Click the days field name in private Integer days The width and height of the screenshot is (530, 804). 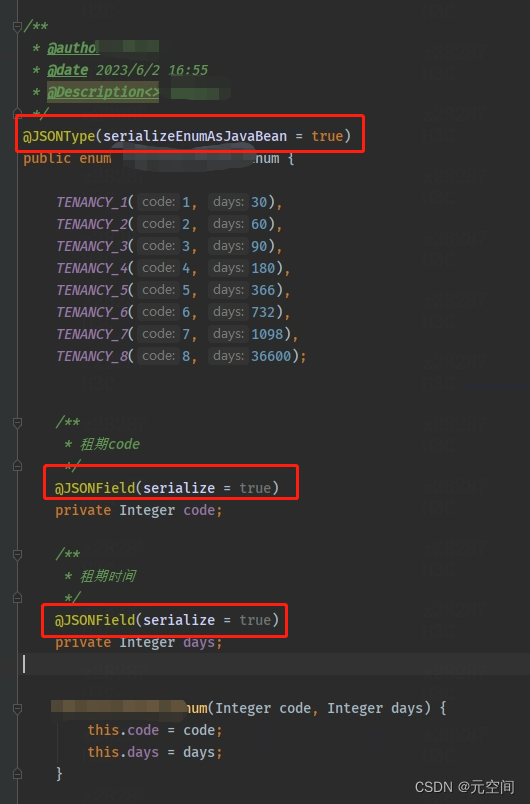point(199,642)
